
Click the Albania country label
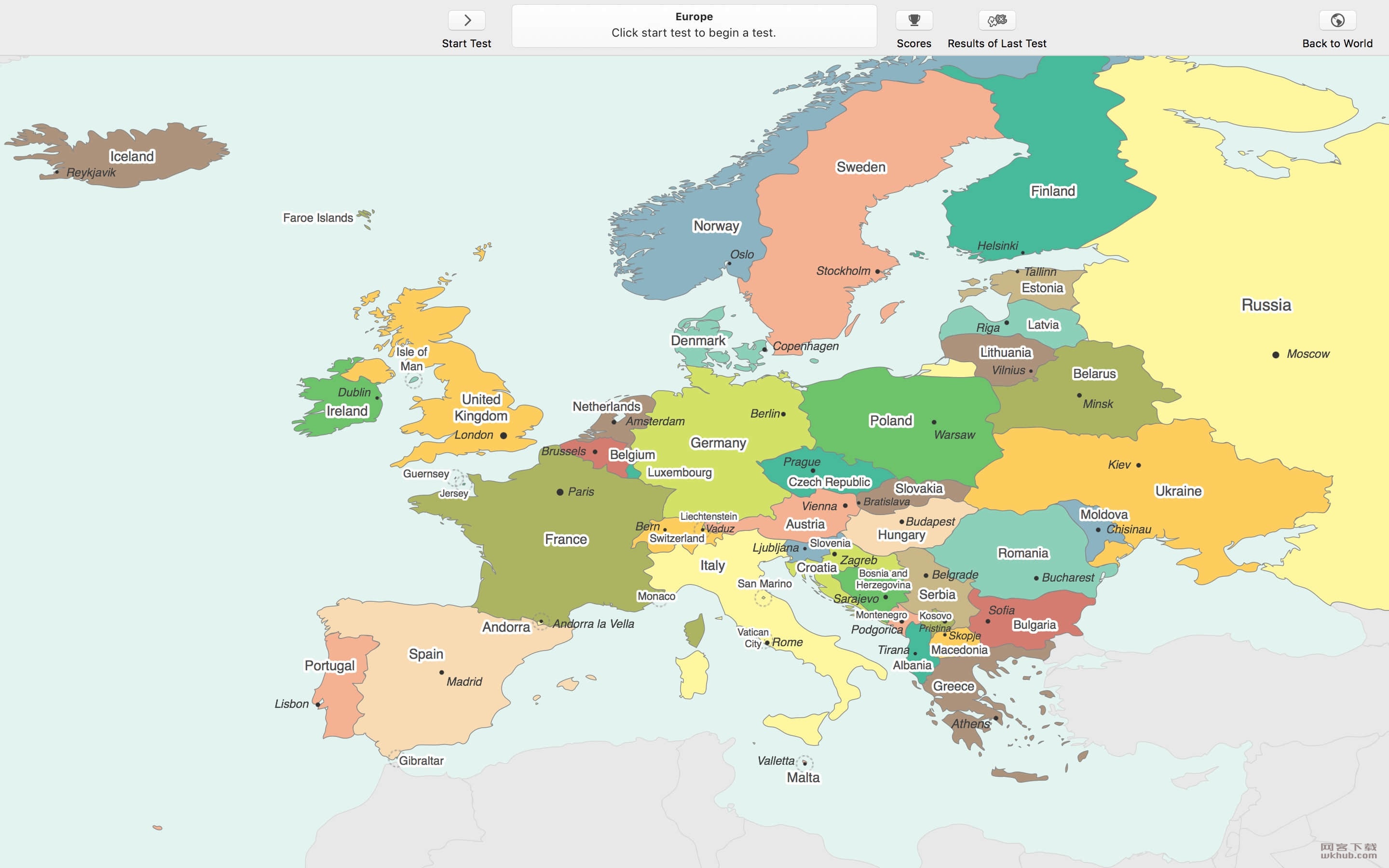point(912,666)
